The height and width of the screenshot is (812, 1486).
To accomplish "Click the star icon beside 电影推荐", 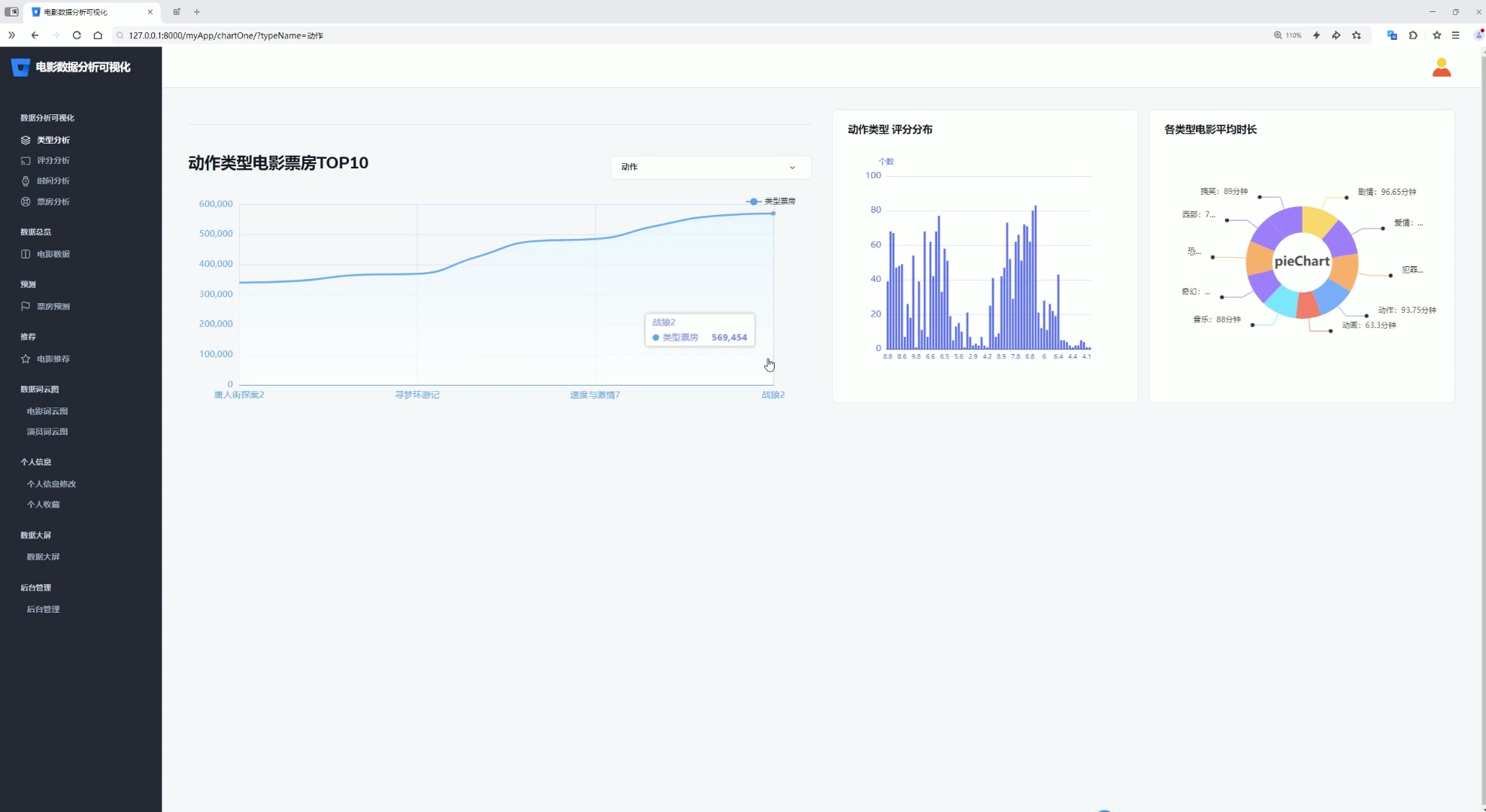I will tap(26, 359).
